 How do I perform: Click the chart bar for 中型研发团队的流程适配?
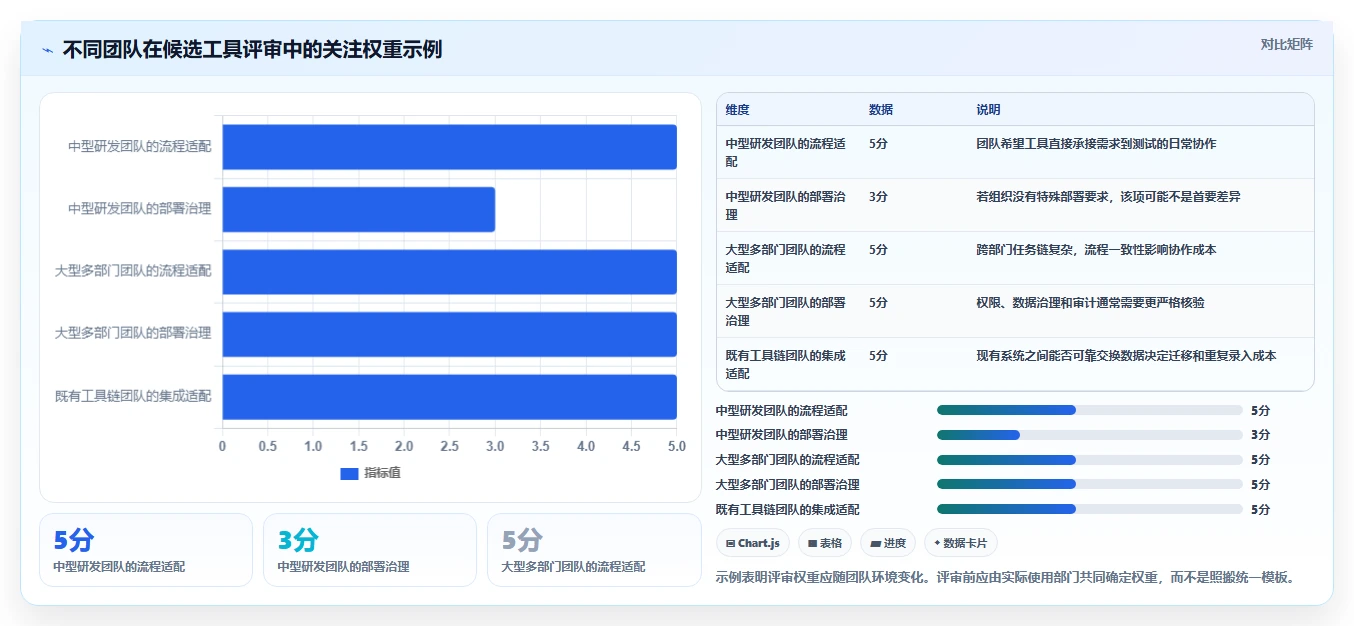point(449,146)
